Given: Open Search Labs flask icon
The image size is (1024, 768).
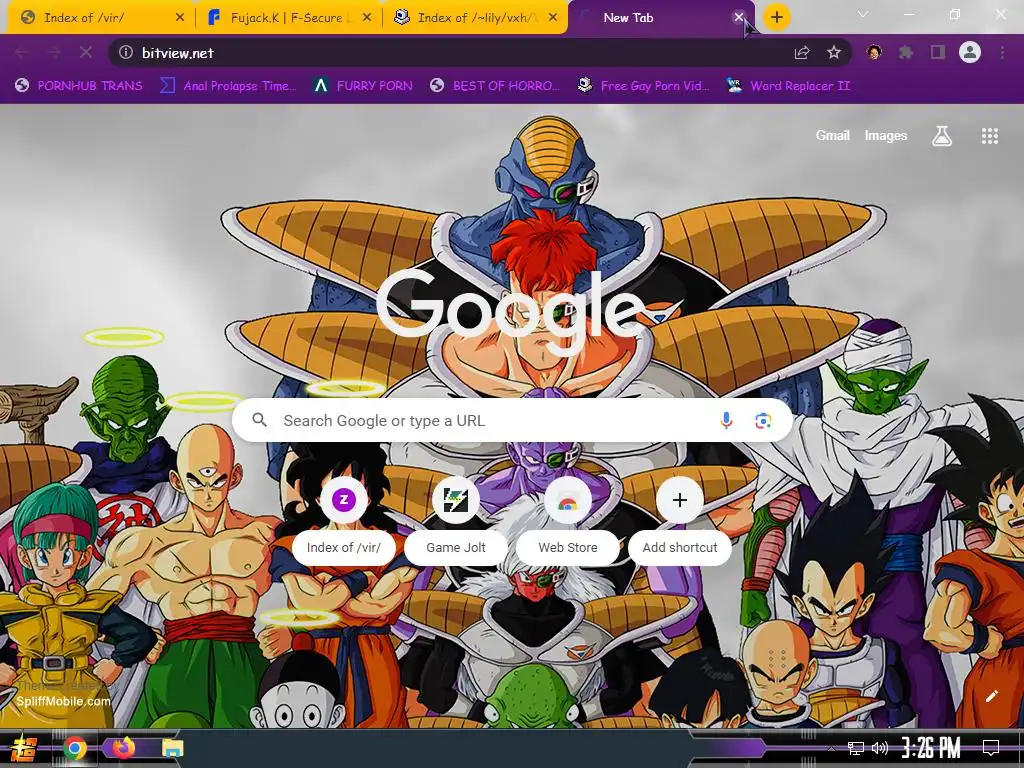Looking at the screenshot, I should 942,136.
